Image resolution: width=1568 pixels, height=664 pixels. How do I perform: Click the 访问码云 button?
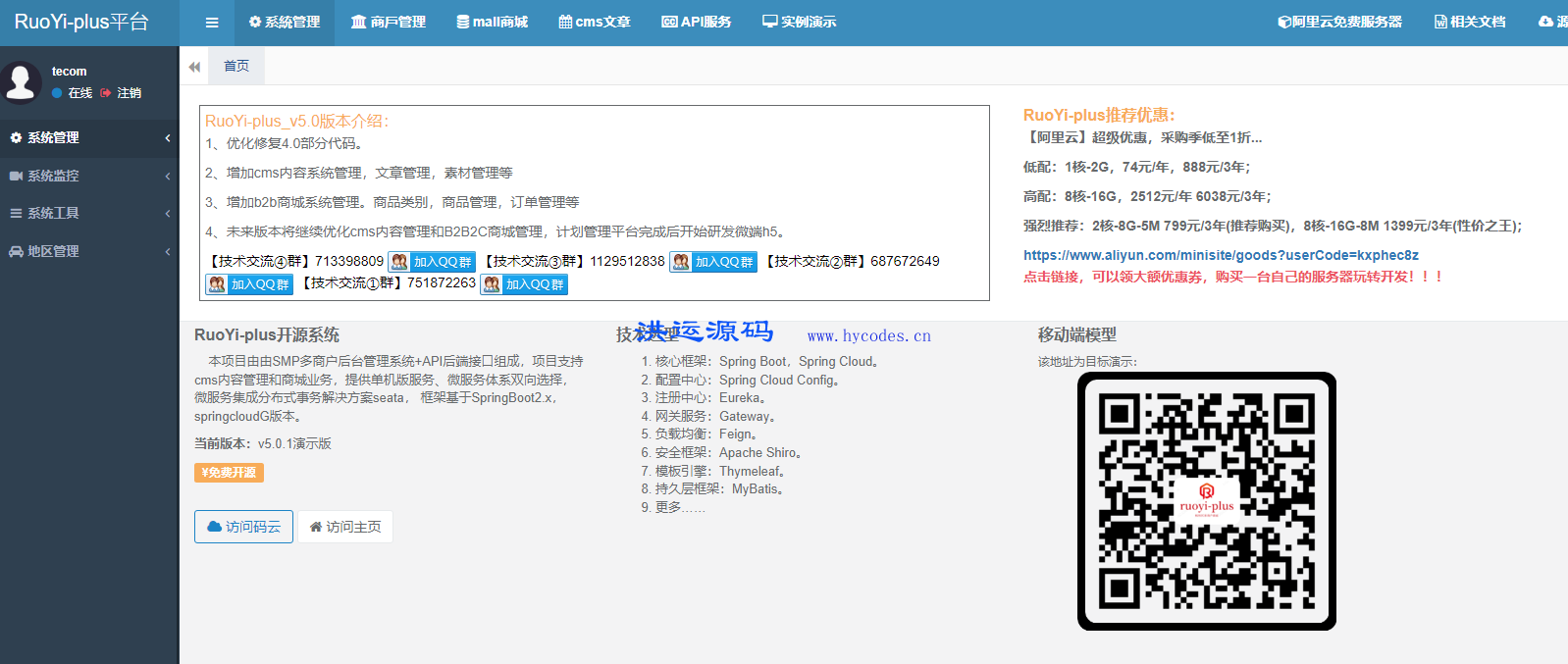[243, 527]
